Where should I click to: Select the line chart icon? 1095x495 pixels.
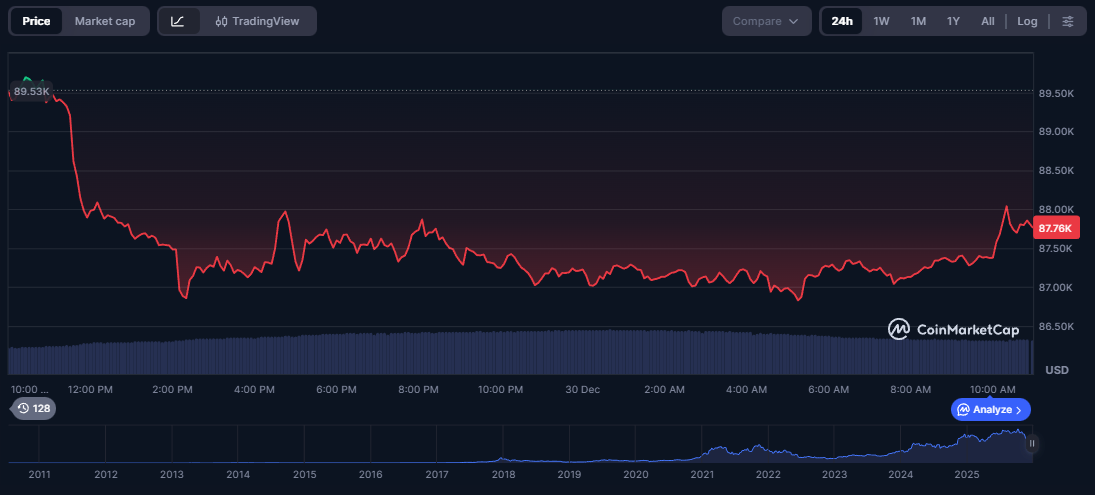click(178, 21)
